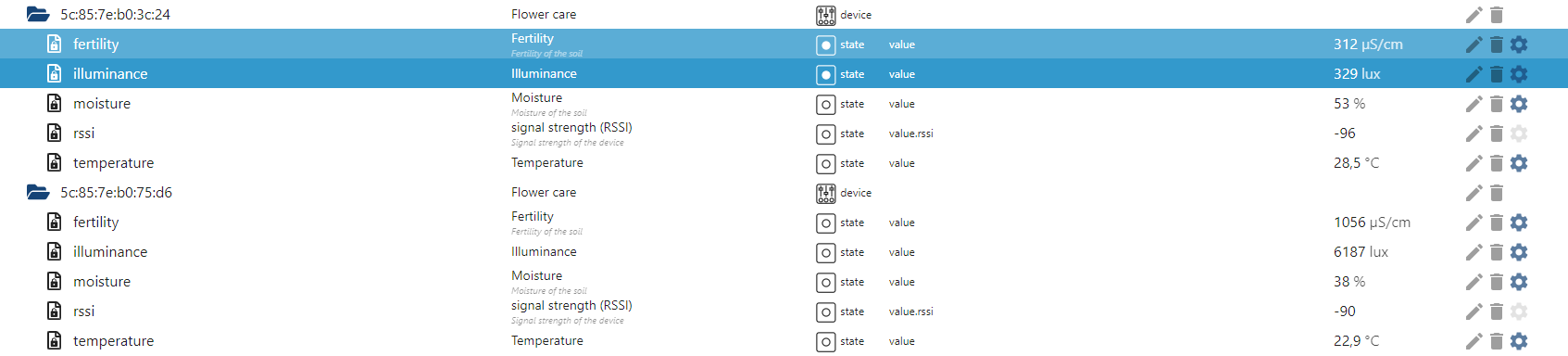Edit the -96 rssi object
Viewport: 1568px width, 356px height.
click(x=1474, y=133)
